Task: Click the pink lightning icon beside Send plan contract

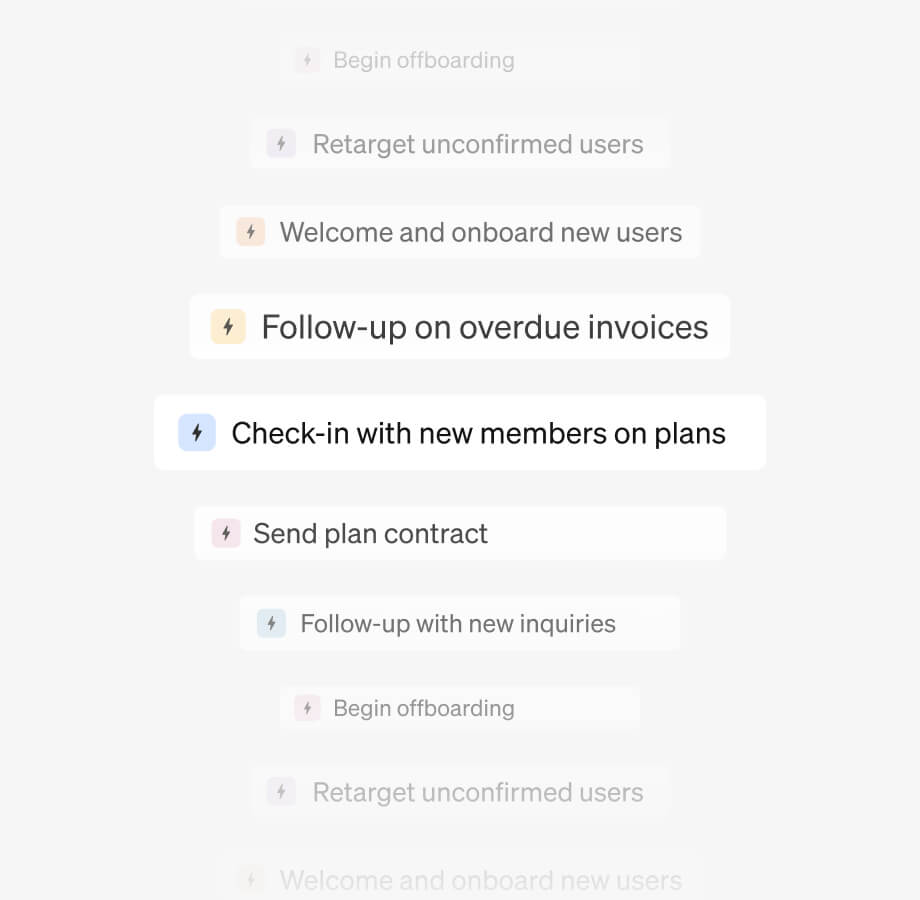Action: (226, 533)
